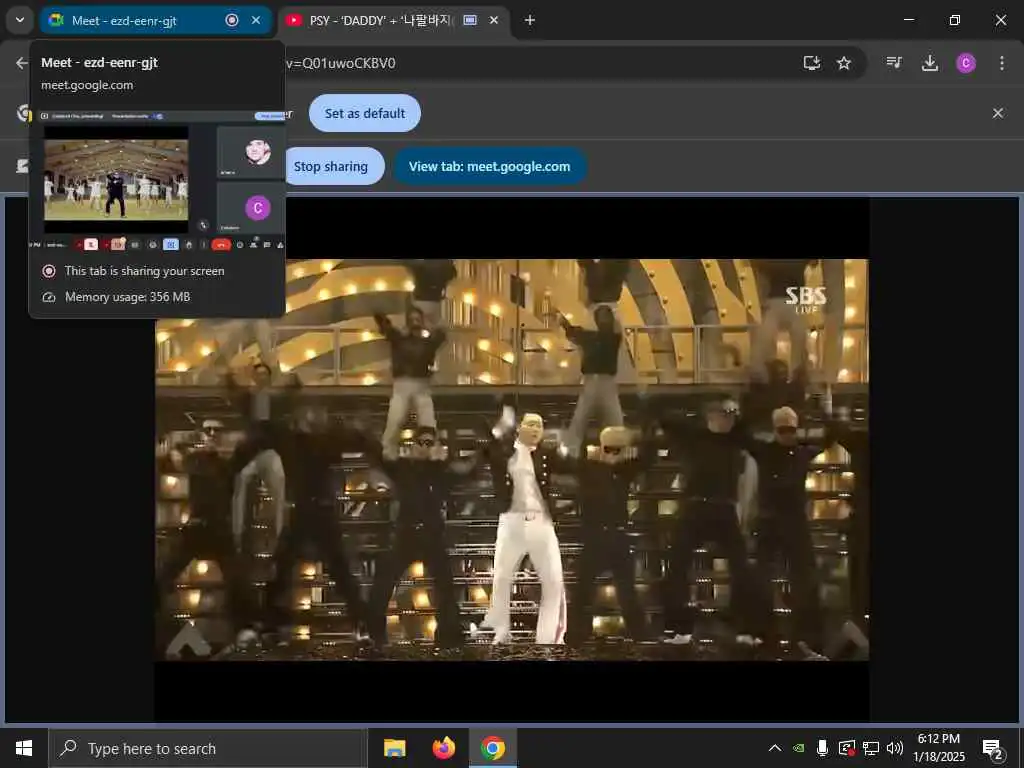Open the volume speaker tray icon
This screenshot has height=768, width=1024.
[x=895, y=748]
